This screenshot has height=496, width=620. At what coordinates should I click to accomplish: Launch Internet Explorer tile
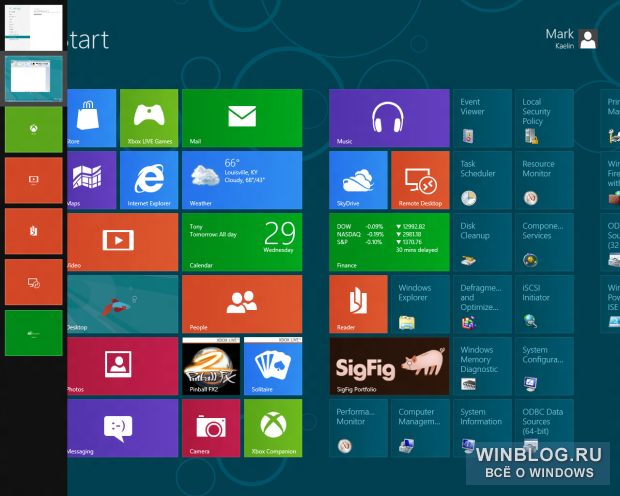149,180
